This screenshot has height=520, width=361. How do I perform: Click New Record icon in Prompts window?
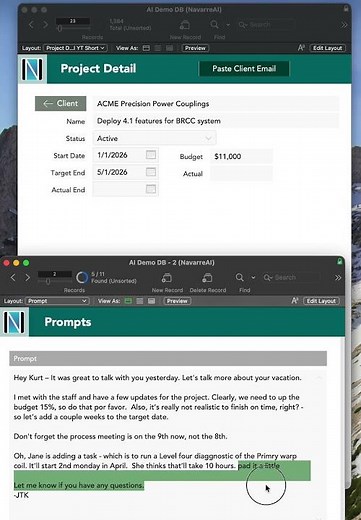click(x=167, y=278)
